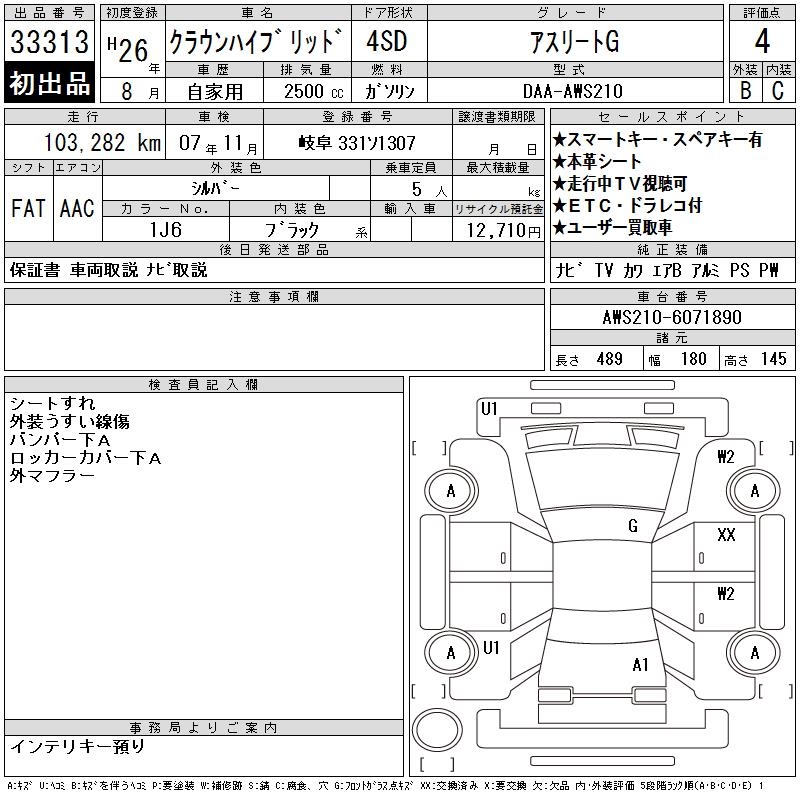
Task: Click the sales point ETC・ドラレコ付
Action: [x=628, y=205]
